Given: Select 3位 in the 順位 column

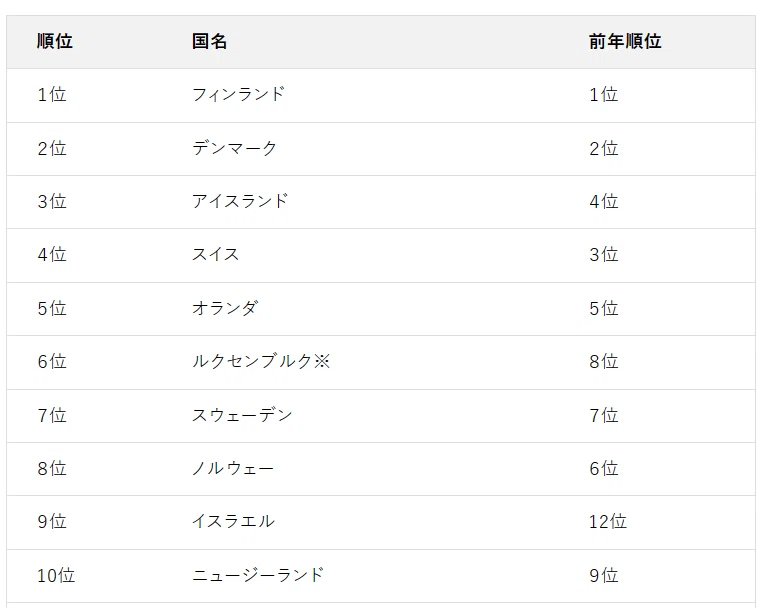Looking at the screenshot, I should (52, 202).
